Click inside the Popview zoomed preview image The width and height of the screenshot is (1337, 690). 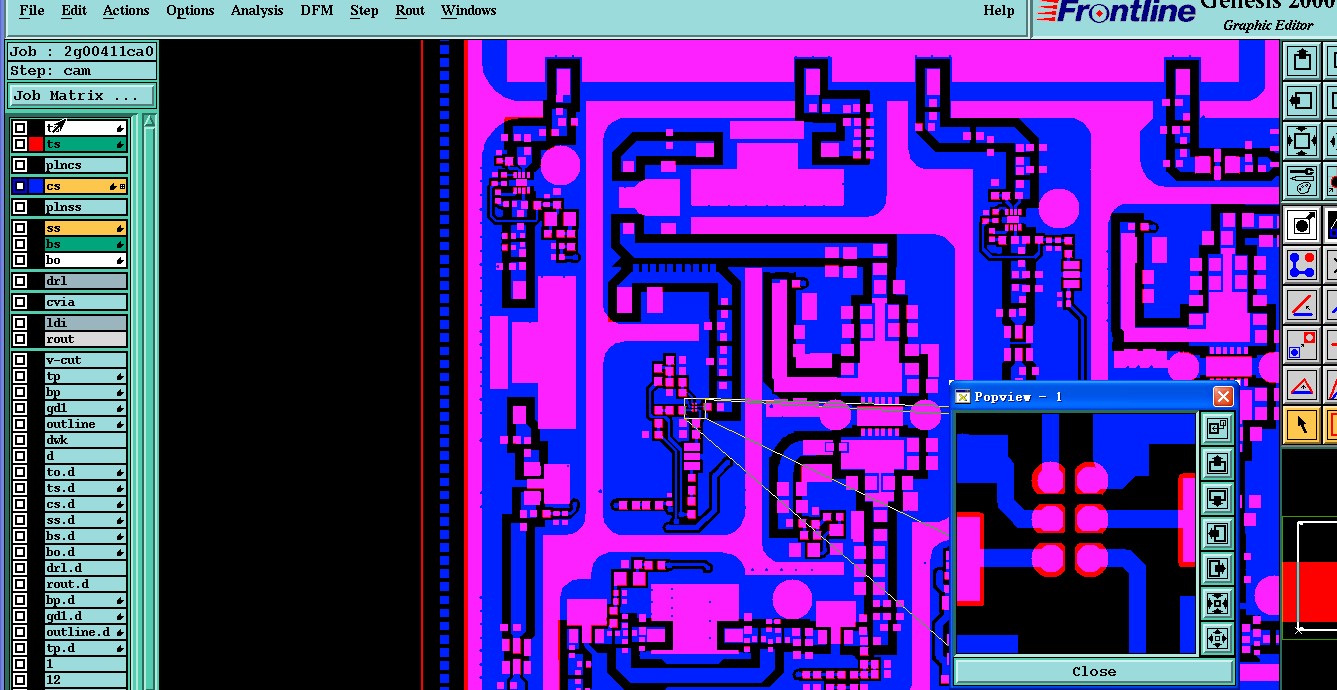1076,533
